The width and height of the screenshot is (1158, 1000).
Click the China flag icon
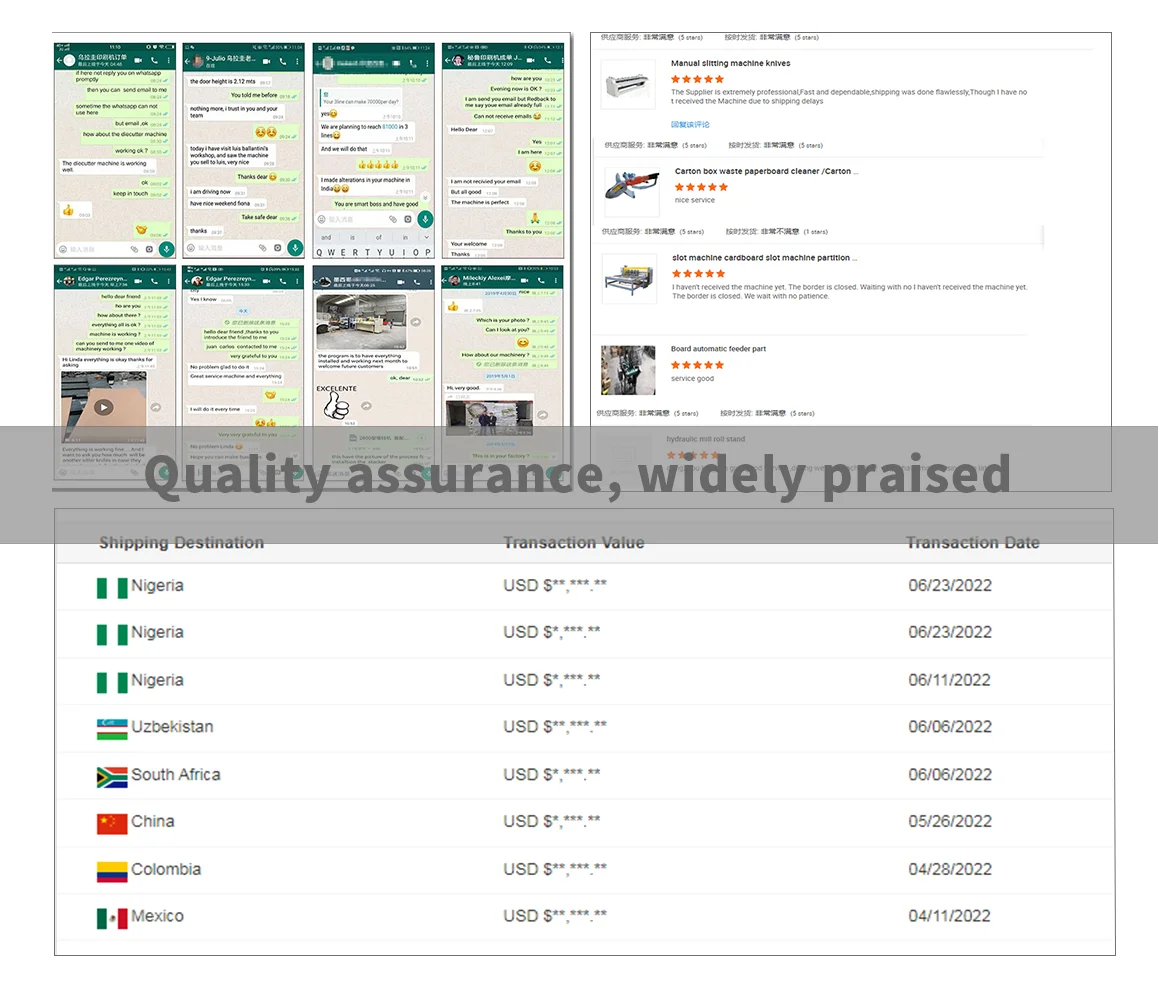click(112, 823)
